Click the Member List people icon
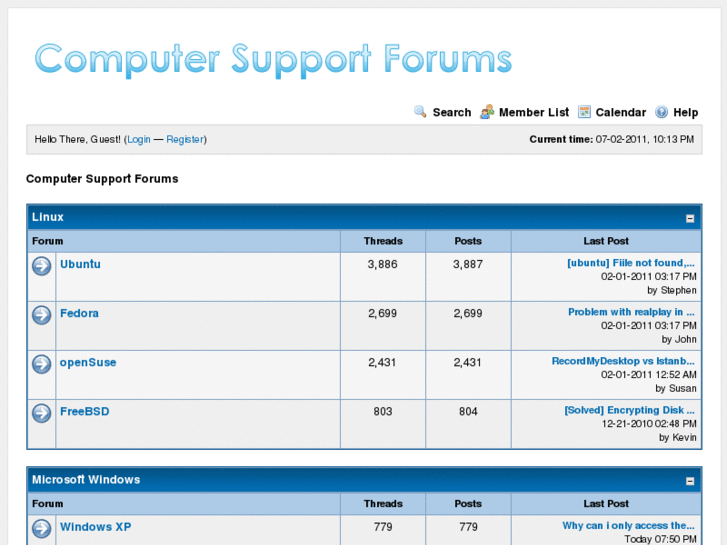 click(487, 112)
